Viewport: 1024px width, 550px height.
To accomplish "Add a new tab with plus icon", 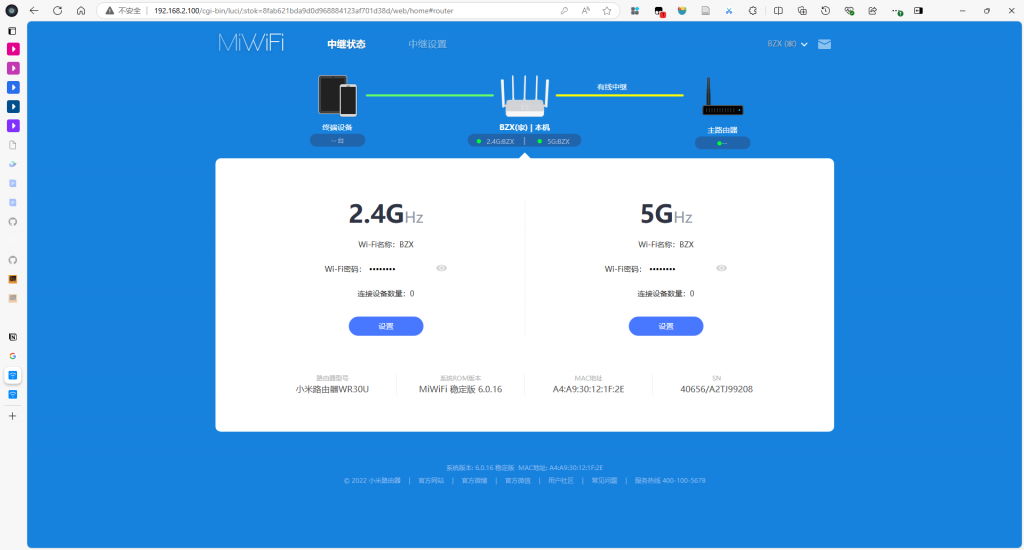I will (12, 415).
